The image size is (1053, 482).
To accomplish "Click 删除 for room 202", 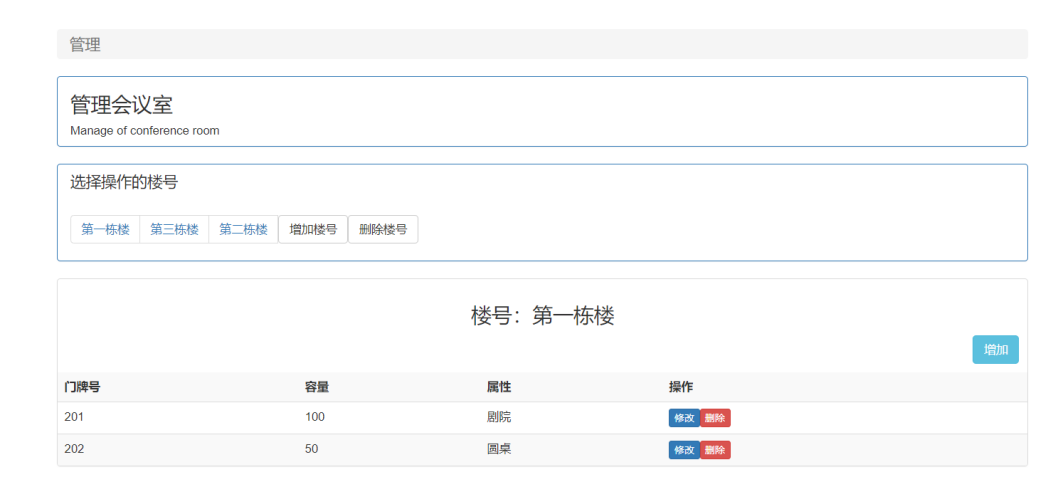I will 715,450.
